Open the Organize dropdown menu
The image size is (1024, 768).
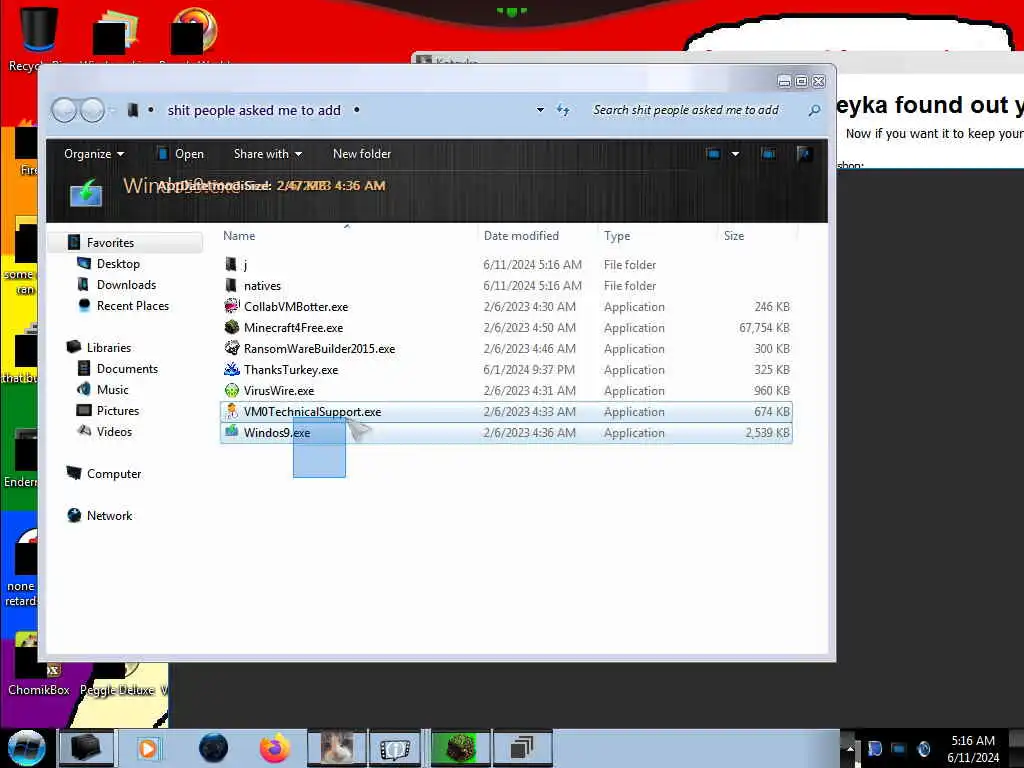click(x=94, y=154)
